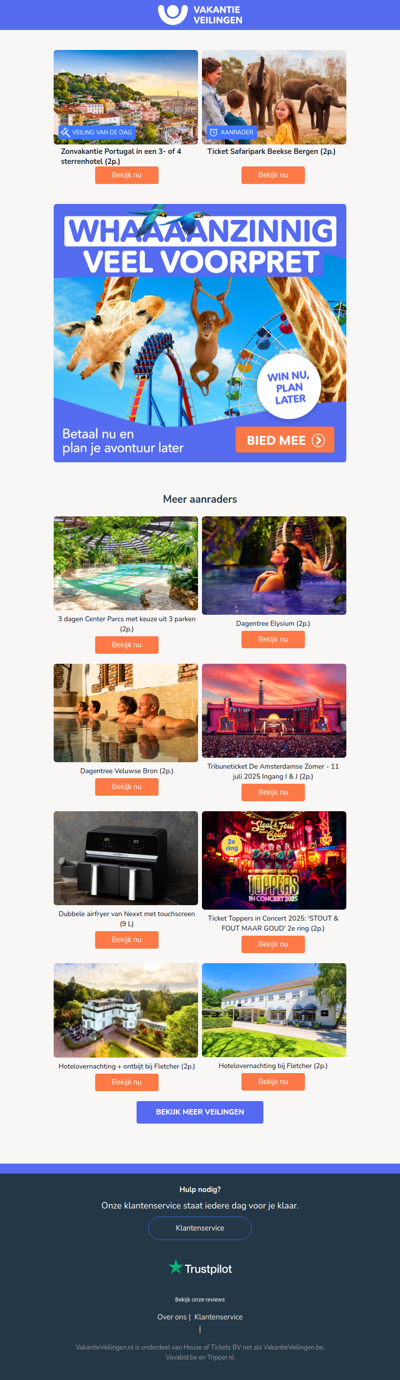Open the double airfryer product image

[x=126, y=858]
